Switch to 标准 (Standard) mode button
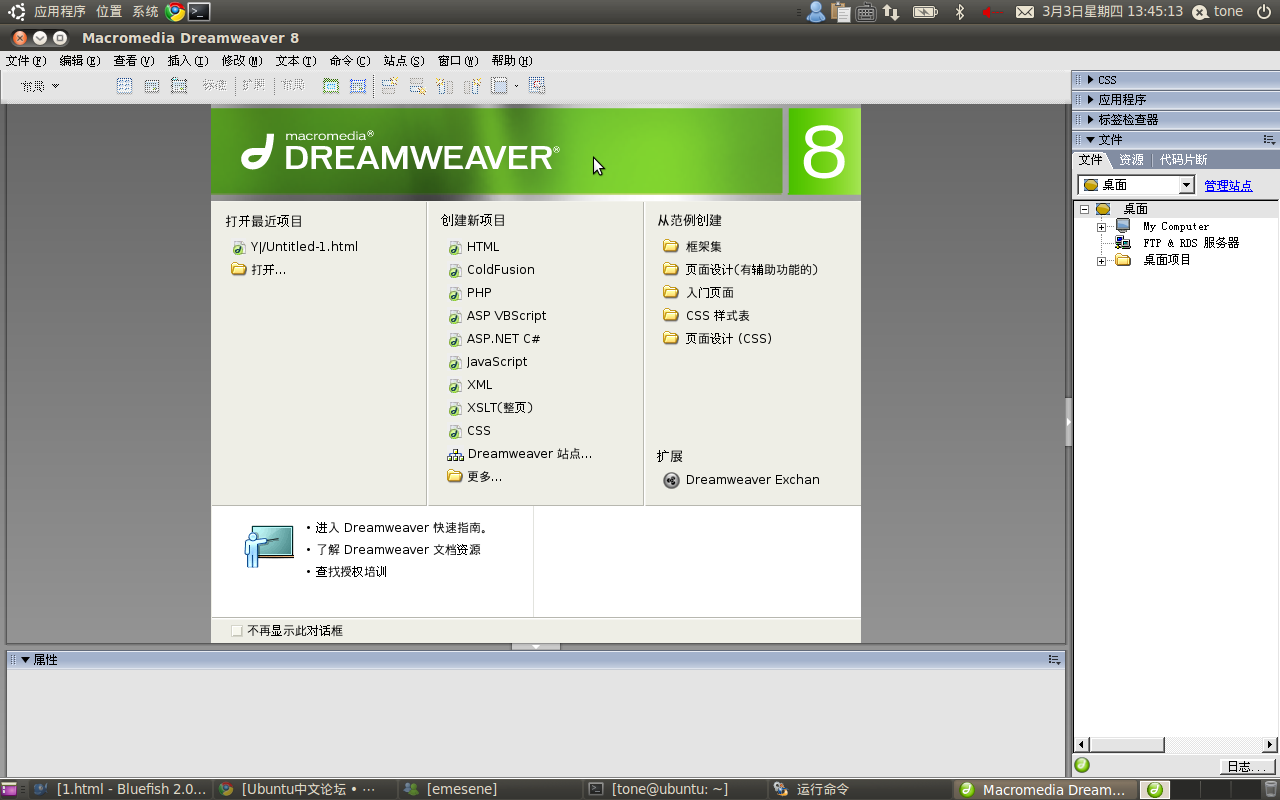The height and width of the screenshot is (800, 1280). click(x=214, y=86)
